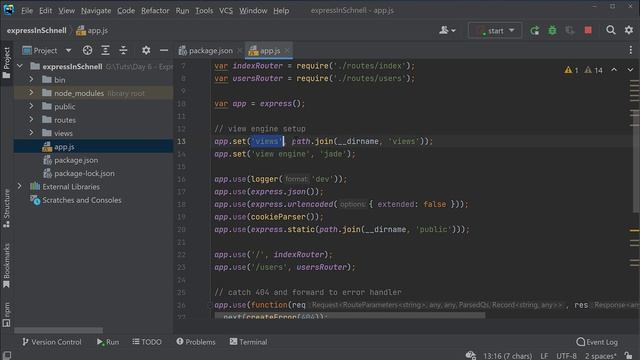Viewport: 640px width, 360px height.
Task: Open Project panel options gear
Action: (x=146, y=50)
